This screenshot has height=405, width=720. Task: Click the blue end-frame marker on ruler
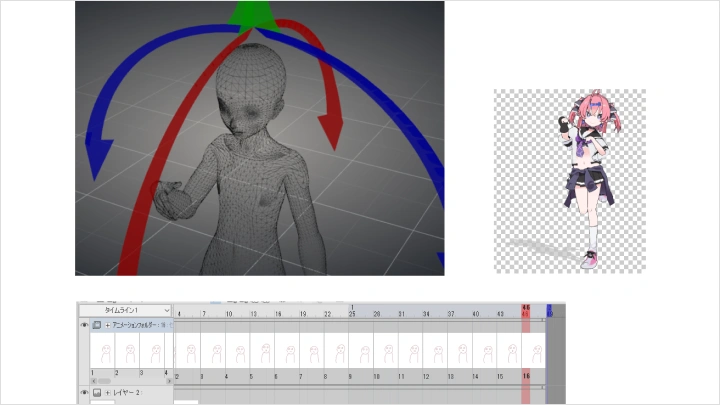coord(549,311)
